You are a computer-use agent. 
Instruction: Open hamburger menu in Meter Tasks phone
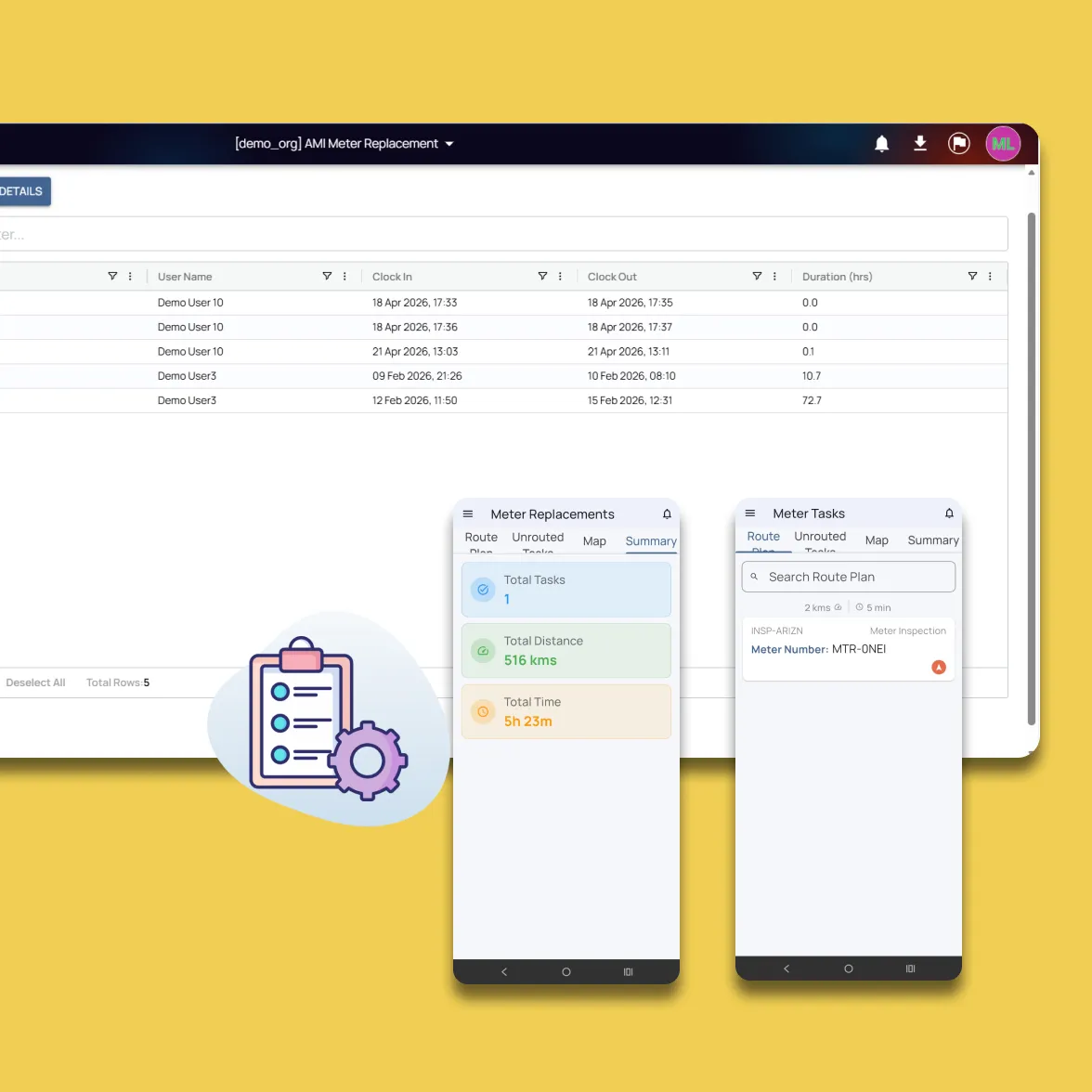pyautogui.click(x=750, y=513)
